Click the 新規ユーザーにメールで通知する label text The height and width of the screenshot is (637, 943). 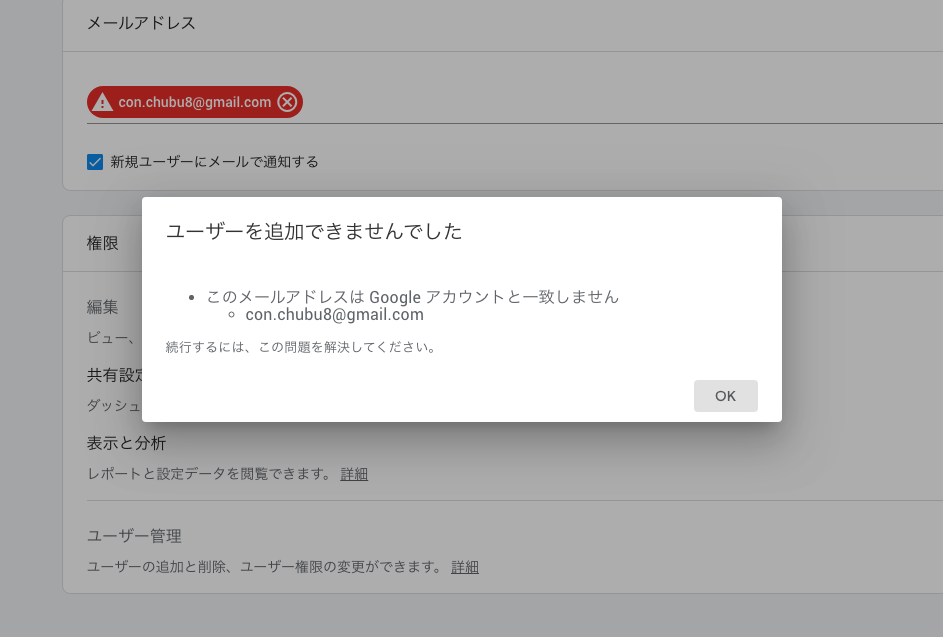pos(214,162)
